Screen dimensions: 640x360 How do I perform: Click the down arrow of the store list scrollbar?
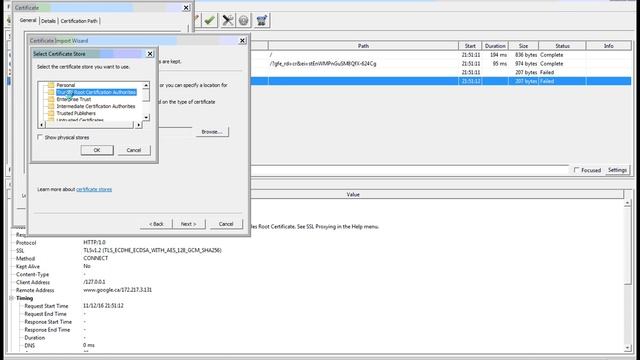(x=146, y=118)
